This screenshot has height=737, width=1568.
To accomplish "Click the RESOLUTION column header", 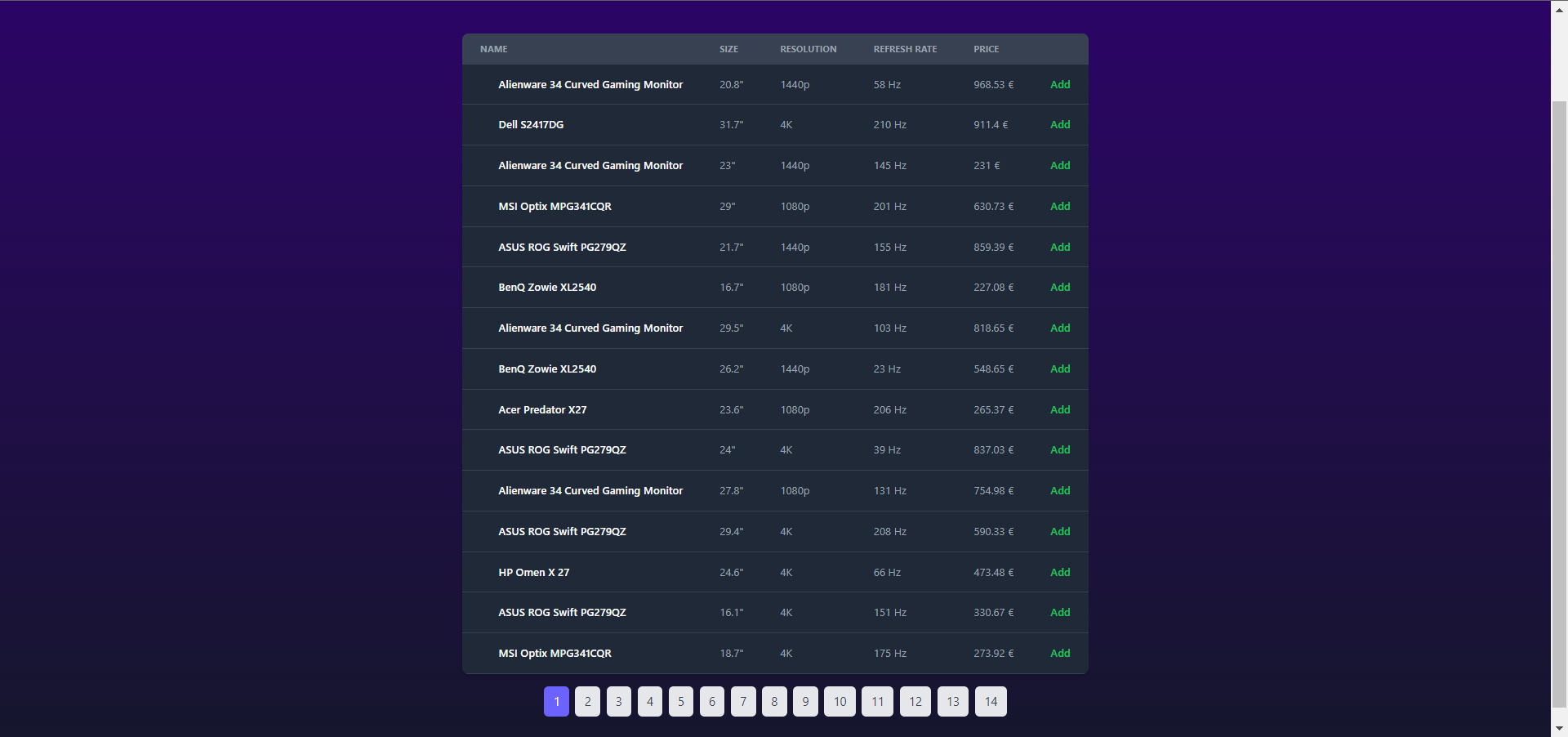I will [808, 49].
